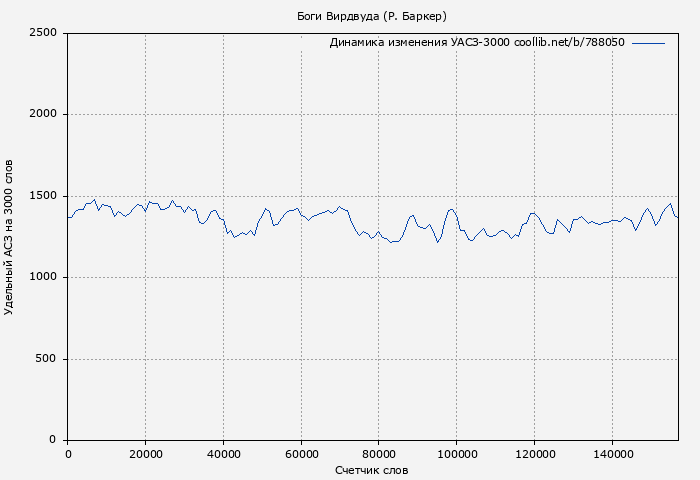Click the 140000 x-axis tick label

click(x=612, y=454)
